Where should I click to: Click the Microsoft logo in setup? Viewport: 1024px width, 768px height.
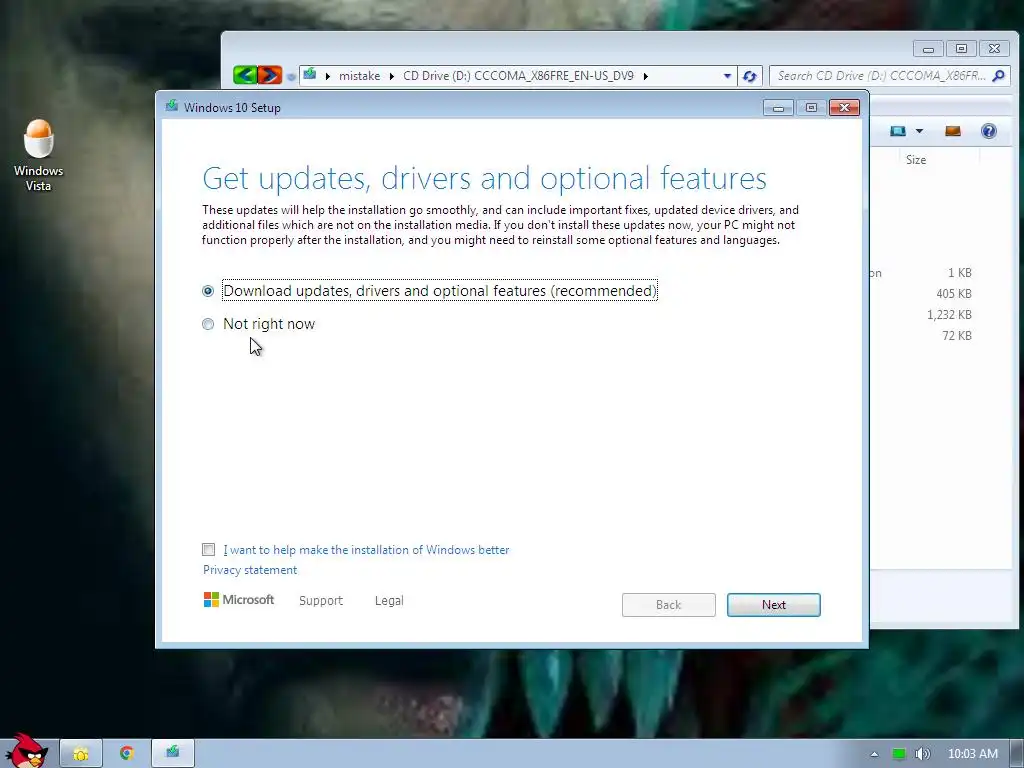click(239, 600)
